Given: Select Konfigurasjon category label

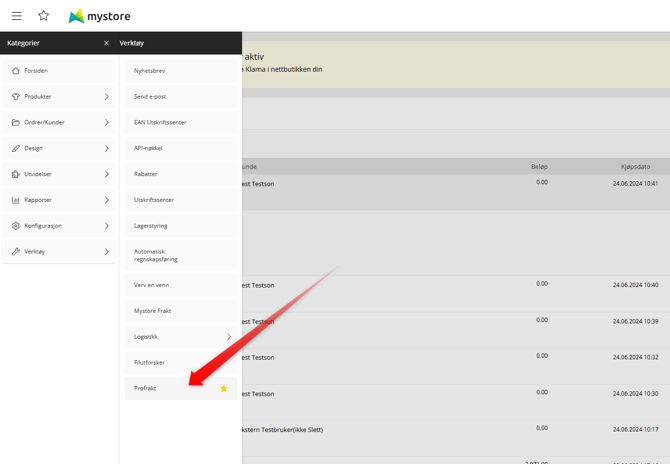Looking at the screenshot, I should (43, 226).
